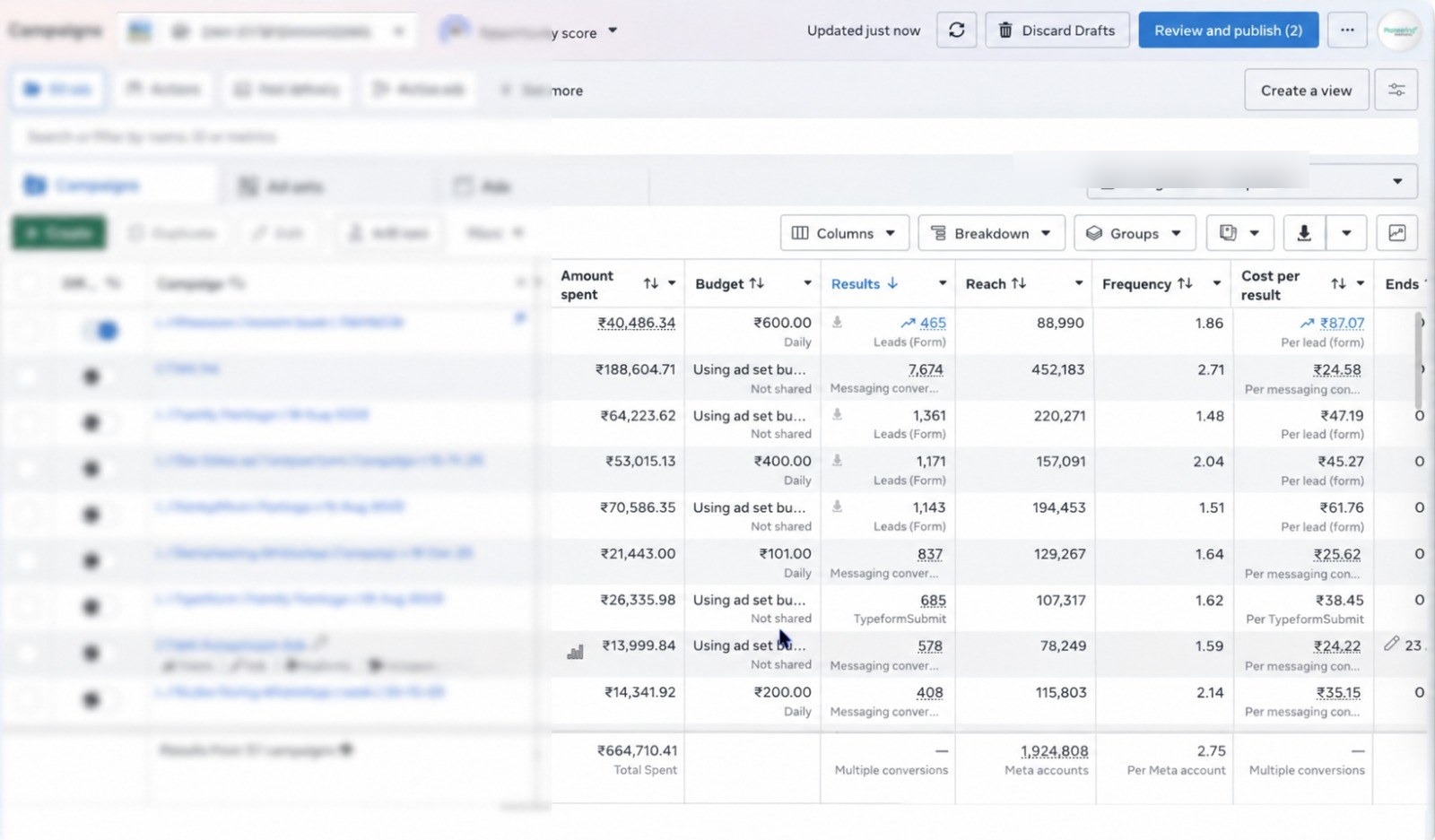Open the account avatar at top right
Viewport: 1435px width, 840px height.
point(1399,30)
